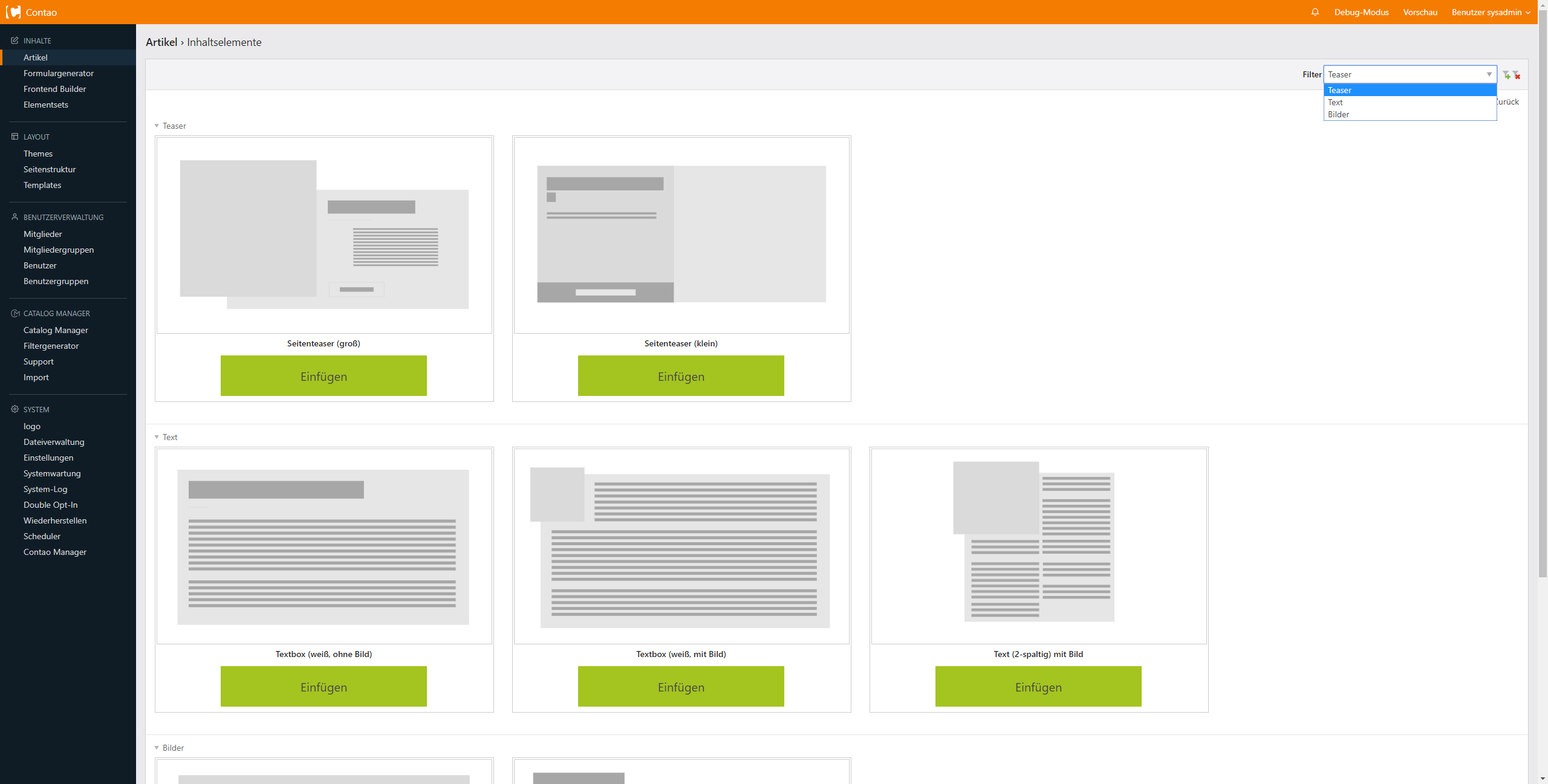Click Formulargenerator menu item in sidebar
This screenshot has width=1548, height=784.
(59, 73)
